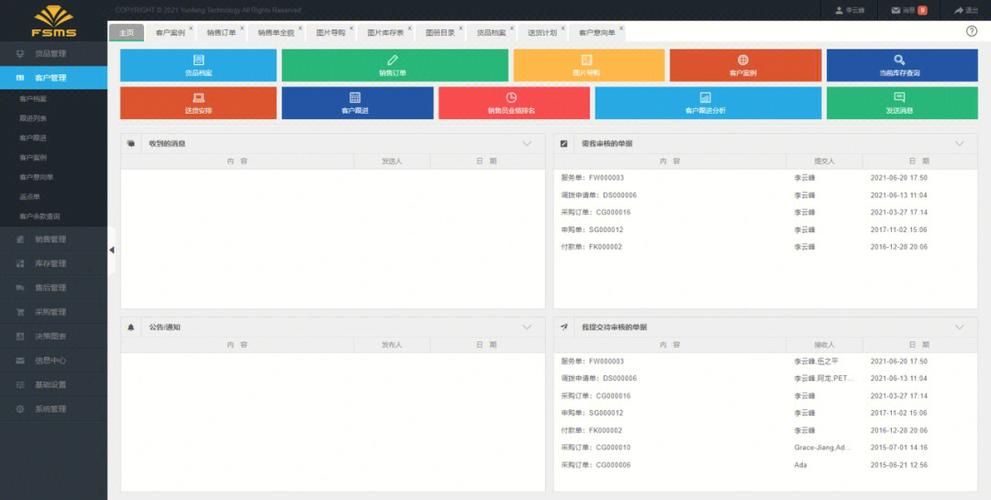Open the 系统管理 system management gear menu
The width and height of the screenshot is (991, 500).
pyautogui.click(x=53, y=409)
